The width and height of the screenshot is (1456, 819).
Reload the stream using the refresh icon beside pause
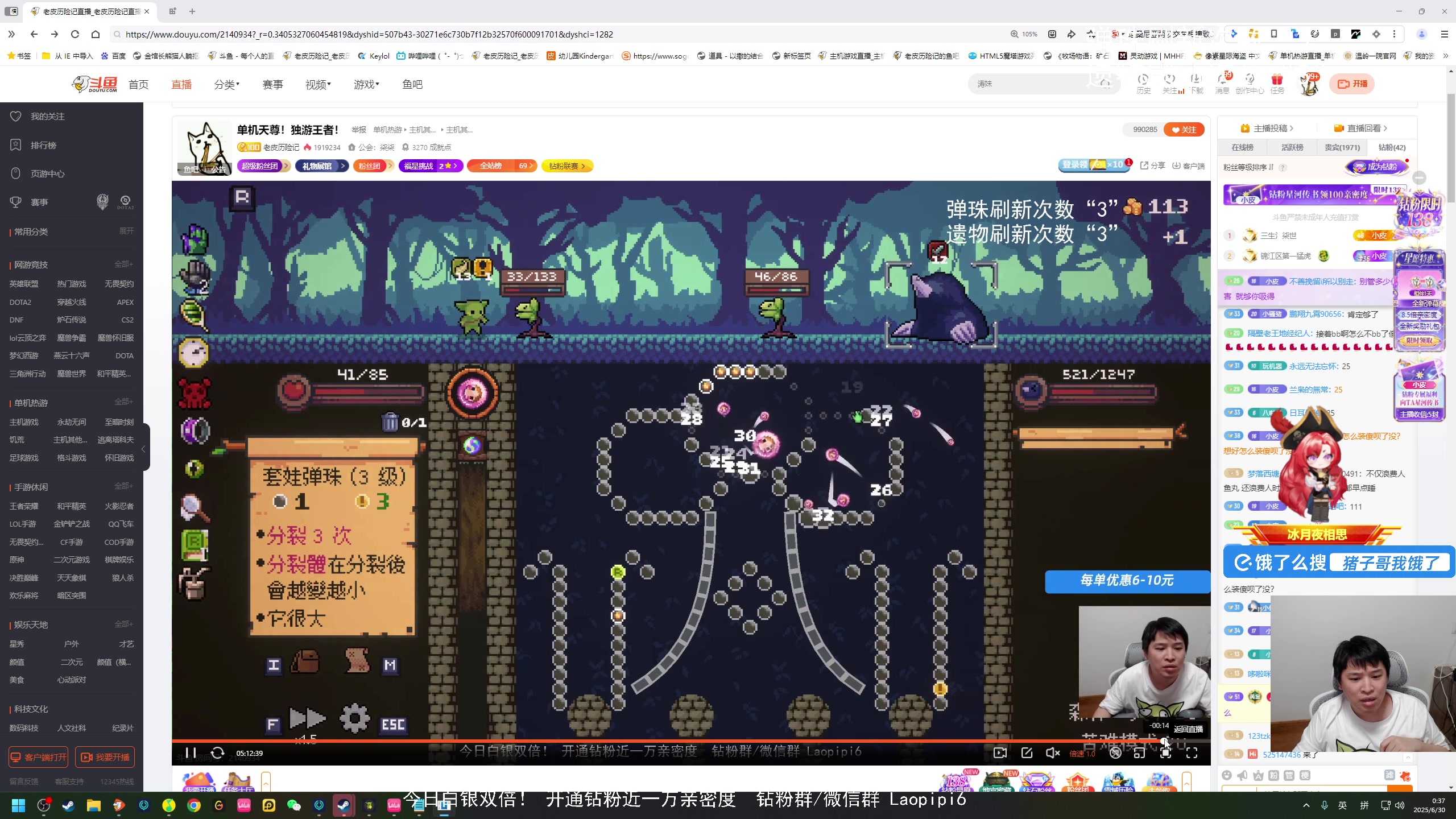[217, 753]
